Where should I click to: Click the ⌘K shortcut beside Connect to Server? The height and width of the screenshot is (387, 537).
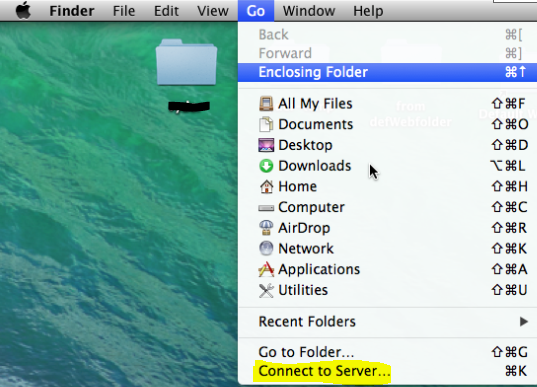tap(516, 371)
